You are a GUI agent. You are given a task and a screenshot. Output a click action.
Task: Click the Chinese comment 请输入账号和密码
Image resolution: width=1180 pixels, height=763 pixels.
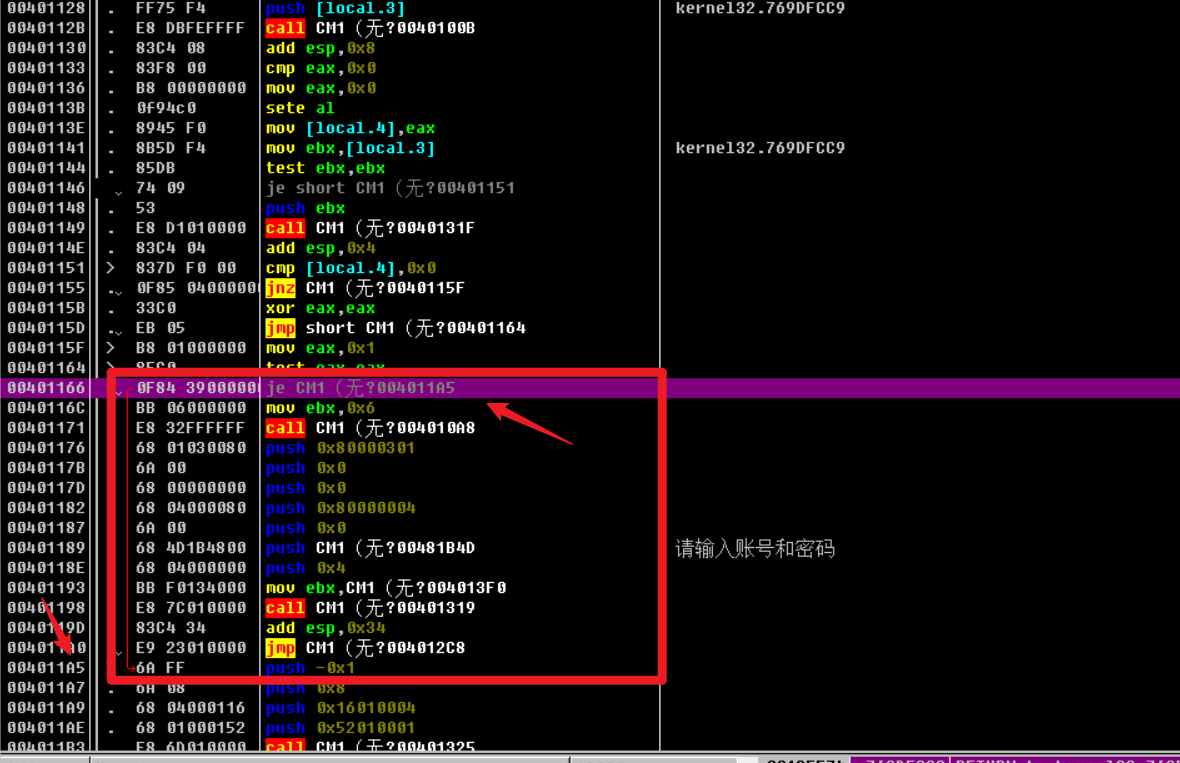(755, 548)
